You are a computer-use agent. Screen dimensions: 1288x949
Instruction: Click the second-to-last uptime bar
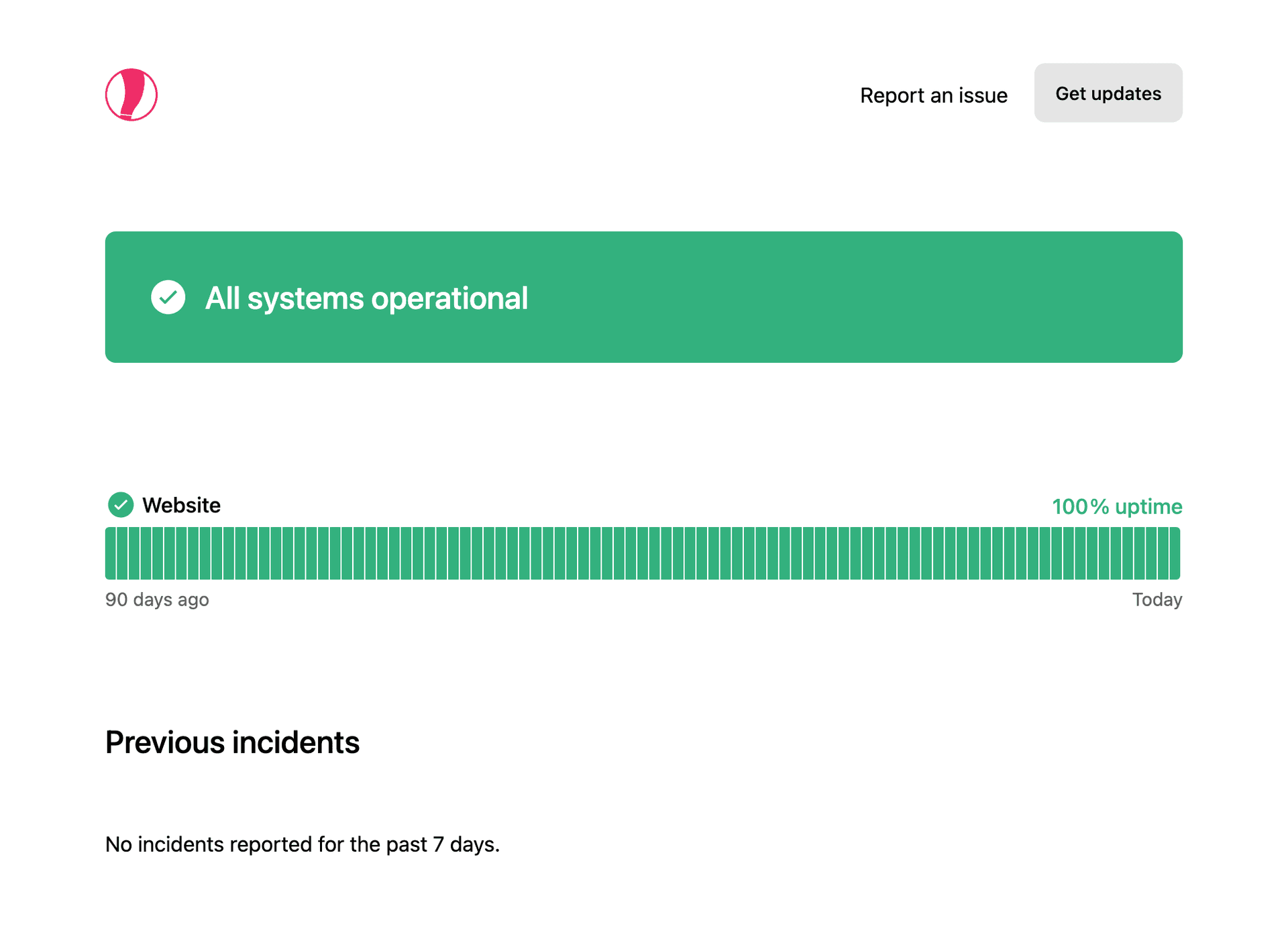(1163, 553)
